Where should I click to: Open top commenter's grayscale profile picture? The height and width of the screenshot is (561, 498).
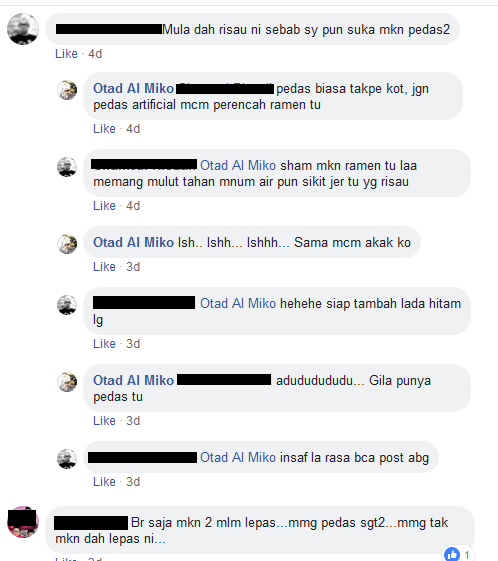click(23, 29)
